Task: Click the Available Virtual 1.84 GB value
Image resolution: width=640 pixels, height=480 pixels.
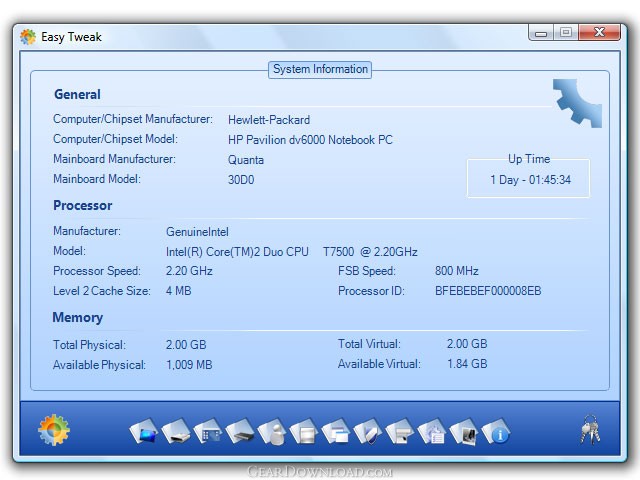Action: (467, 364)
